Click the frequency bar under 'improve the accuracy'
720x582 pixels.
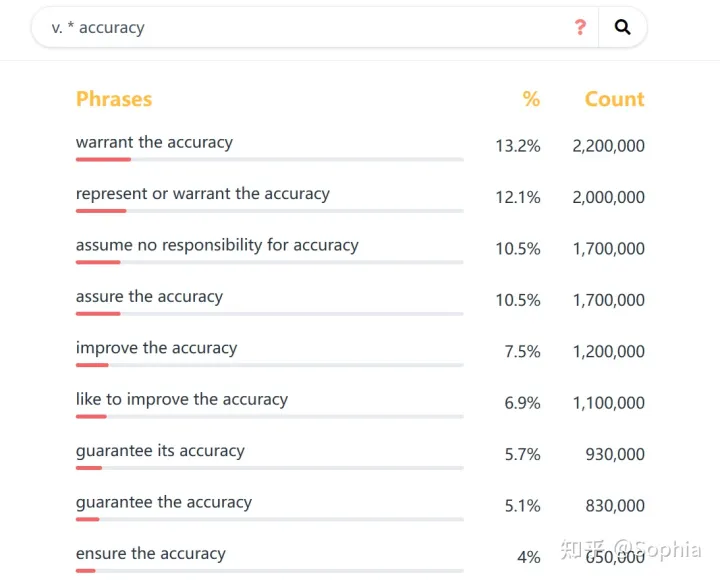point(269,365)
